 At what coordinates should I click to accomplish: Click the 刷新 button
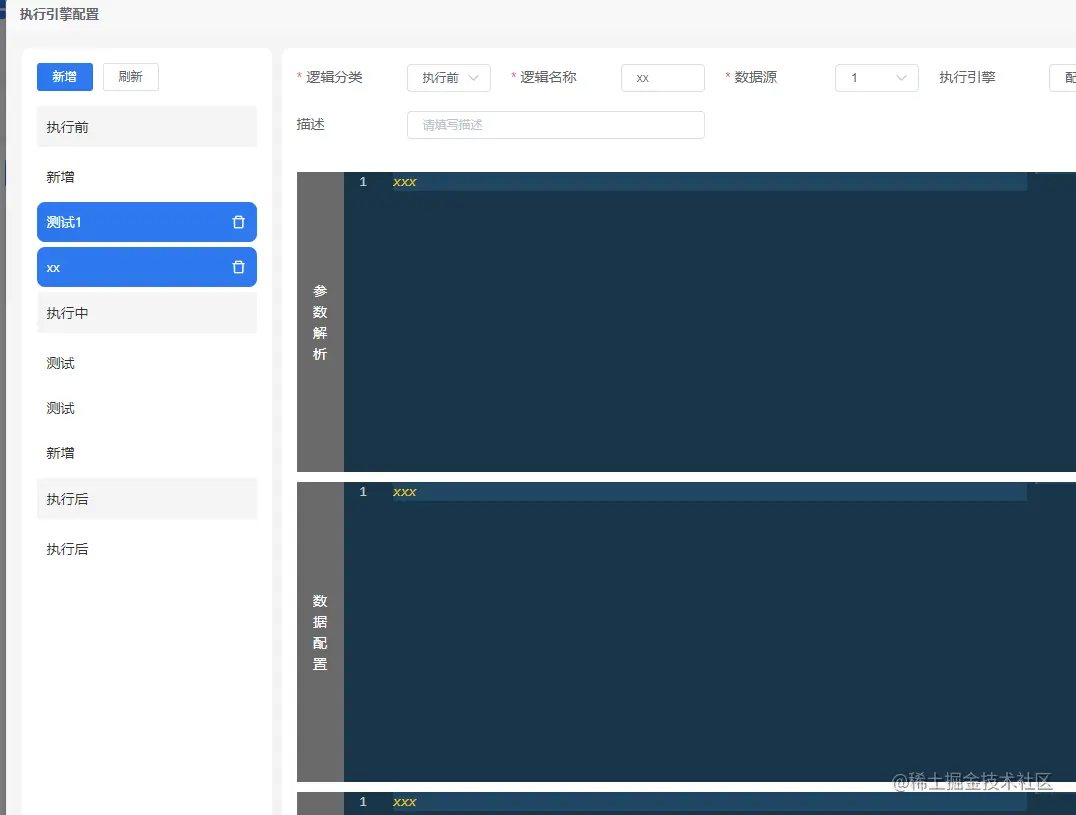[130, 77]
